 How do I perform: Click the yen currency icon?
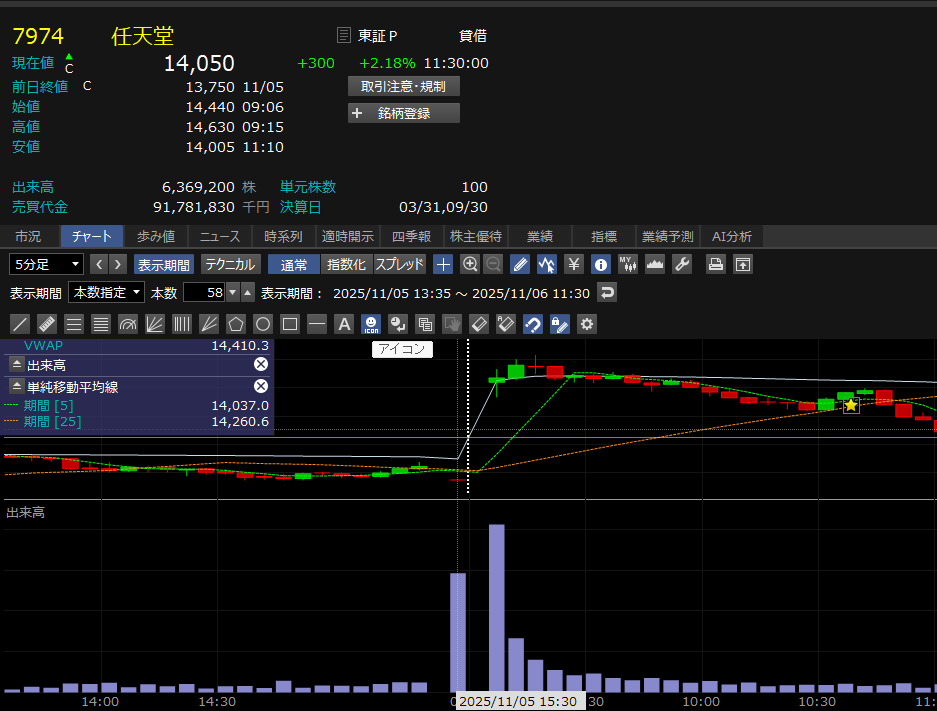tap(574, 264)
